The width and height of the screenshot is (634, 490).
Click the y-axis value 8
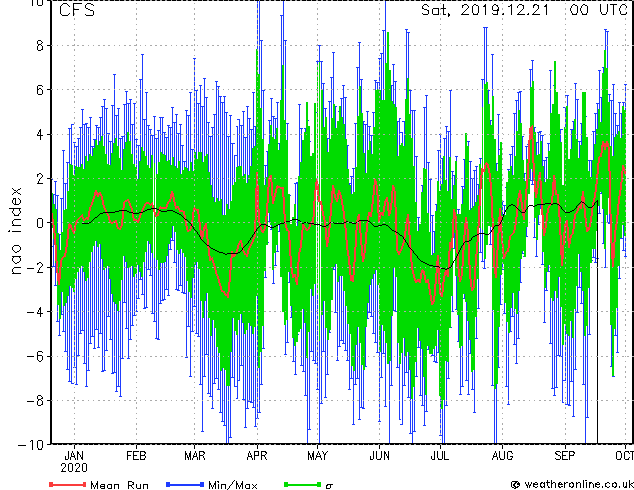(x=40, y=46)
